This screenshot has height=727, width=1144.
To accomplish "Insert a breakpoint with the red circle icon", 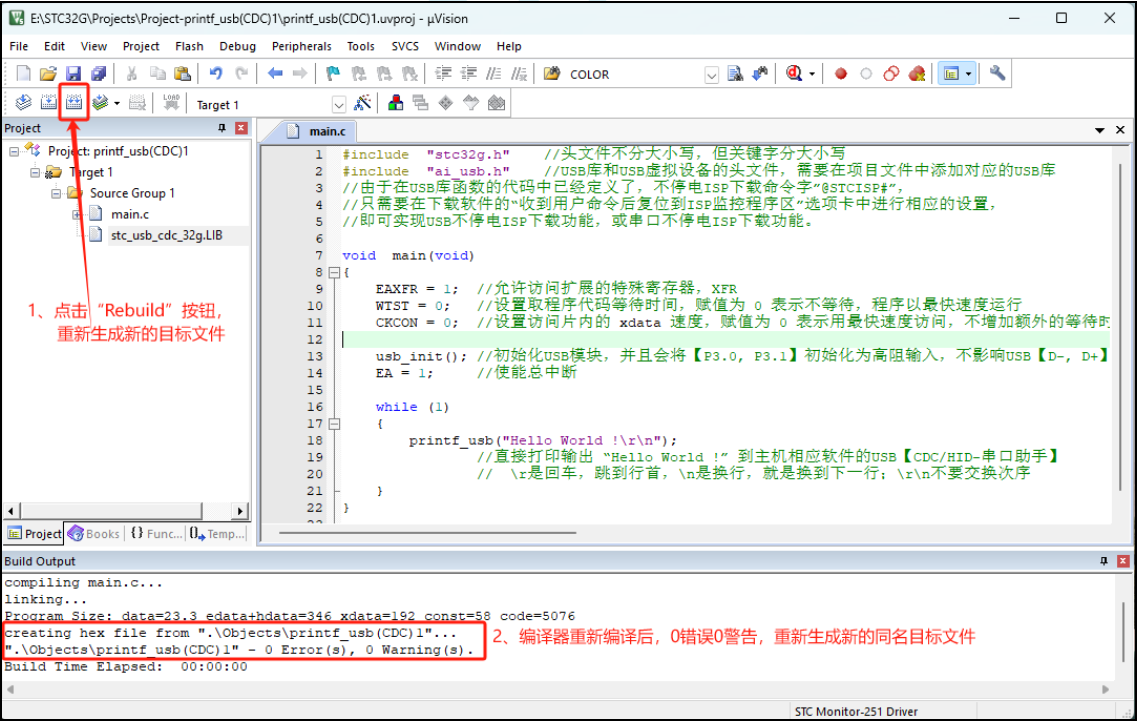I will (x=841, y=74).
